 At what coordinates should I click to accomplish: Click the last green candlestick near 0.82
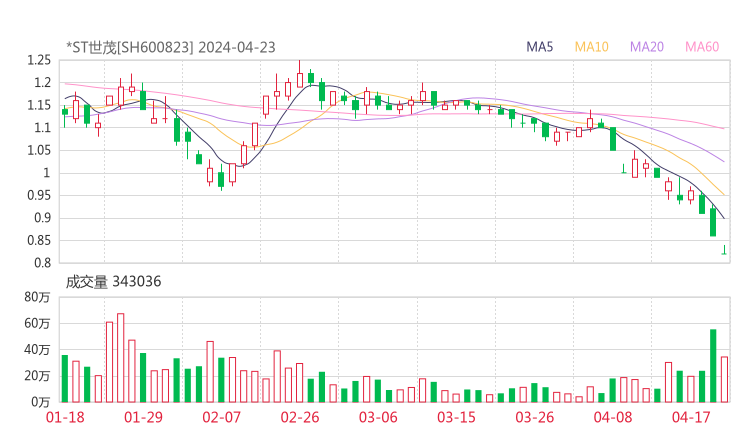click(x=724, y=250)
